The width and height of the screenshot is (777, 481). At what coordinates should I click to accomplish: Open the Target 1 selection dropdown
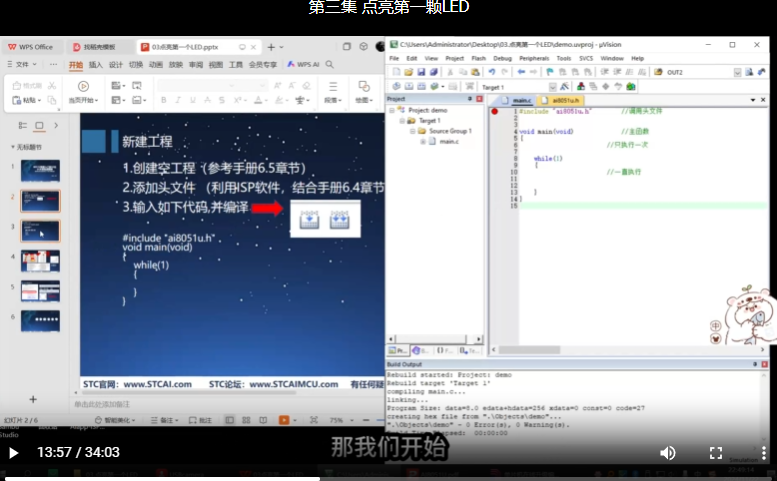tap(553, 87)
